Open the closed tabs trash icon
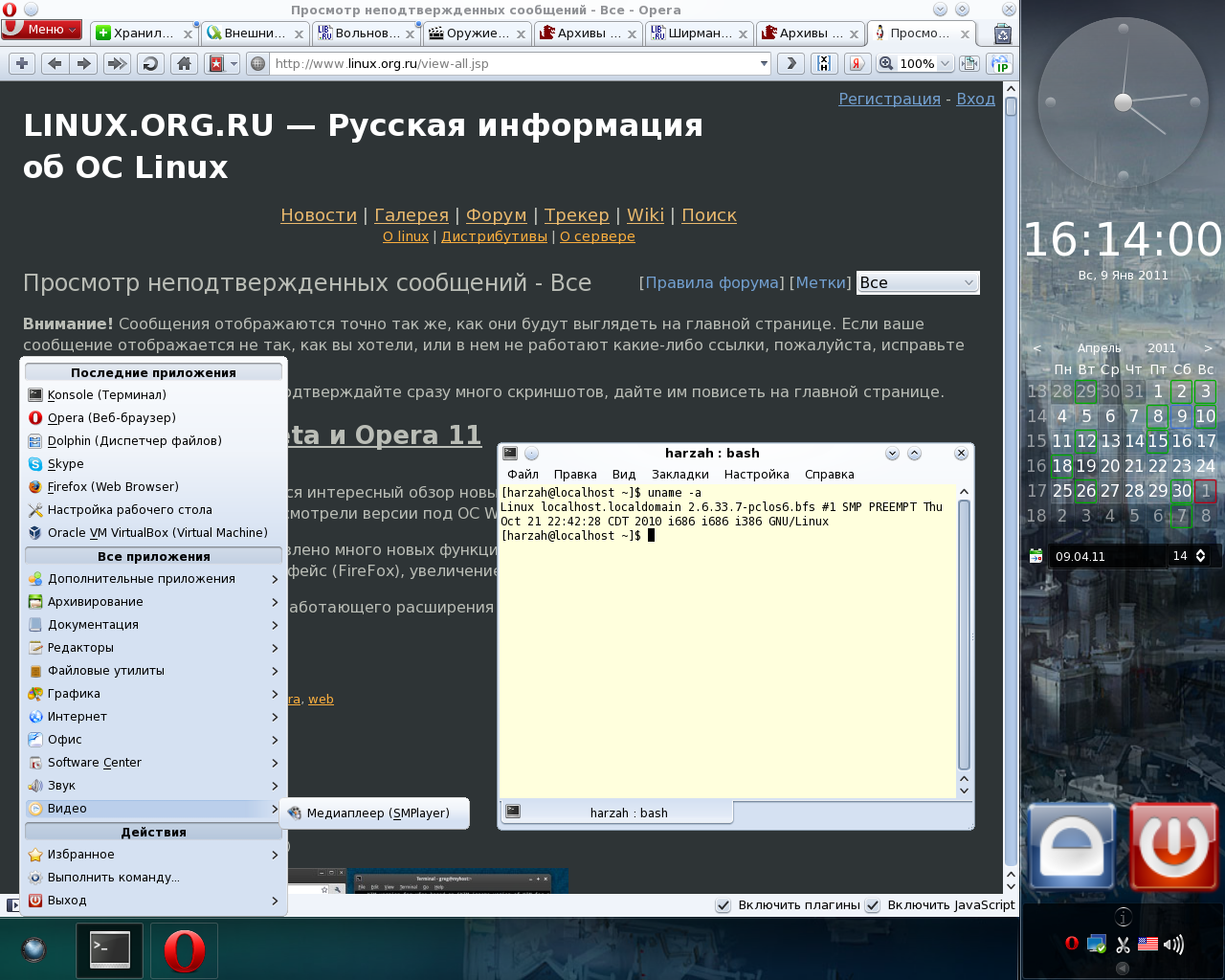Viewport: 1225px width, 980px height. point(1002,33)
